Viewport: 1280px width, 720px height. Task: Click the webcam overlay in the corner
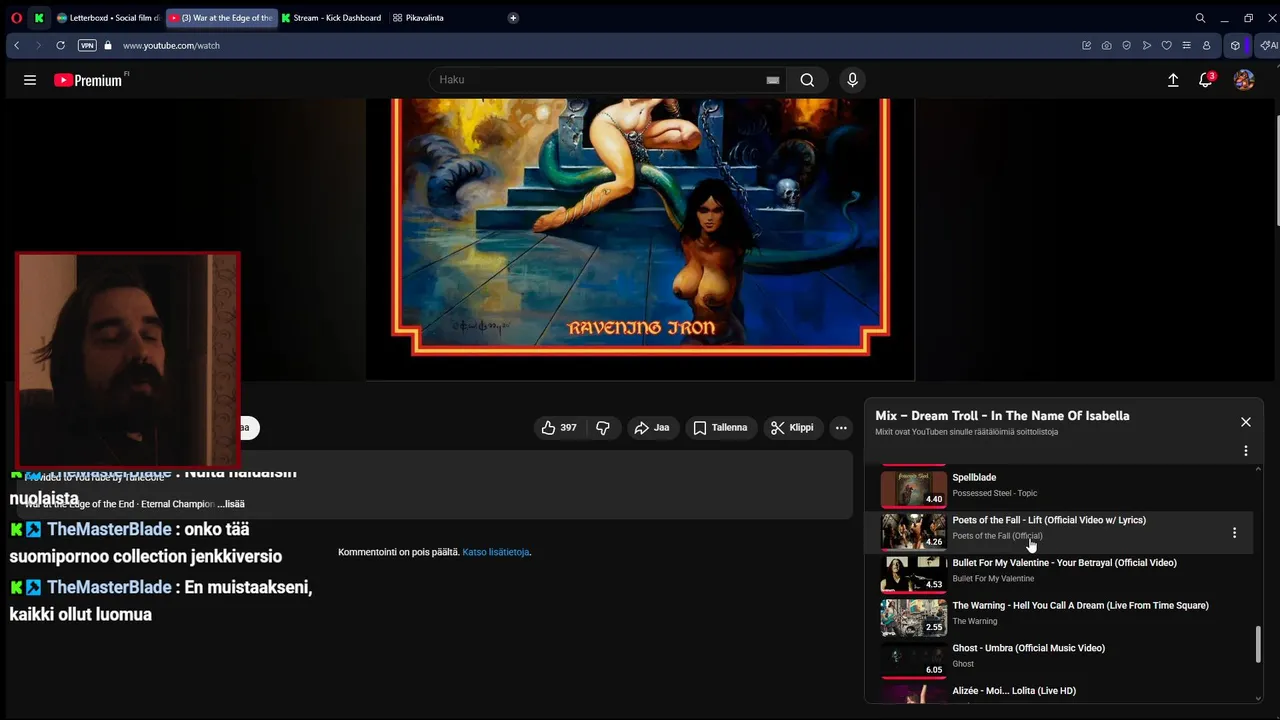[128, 361]
